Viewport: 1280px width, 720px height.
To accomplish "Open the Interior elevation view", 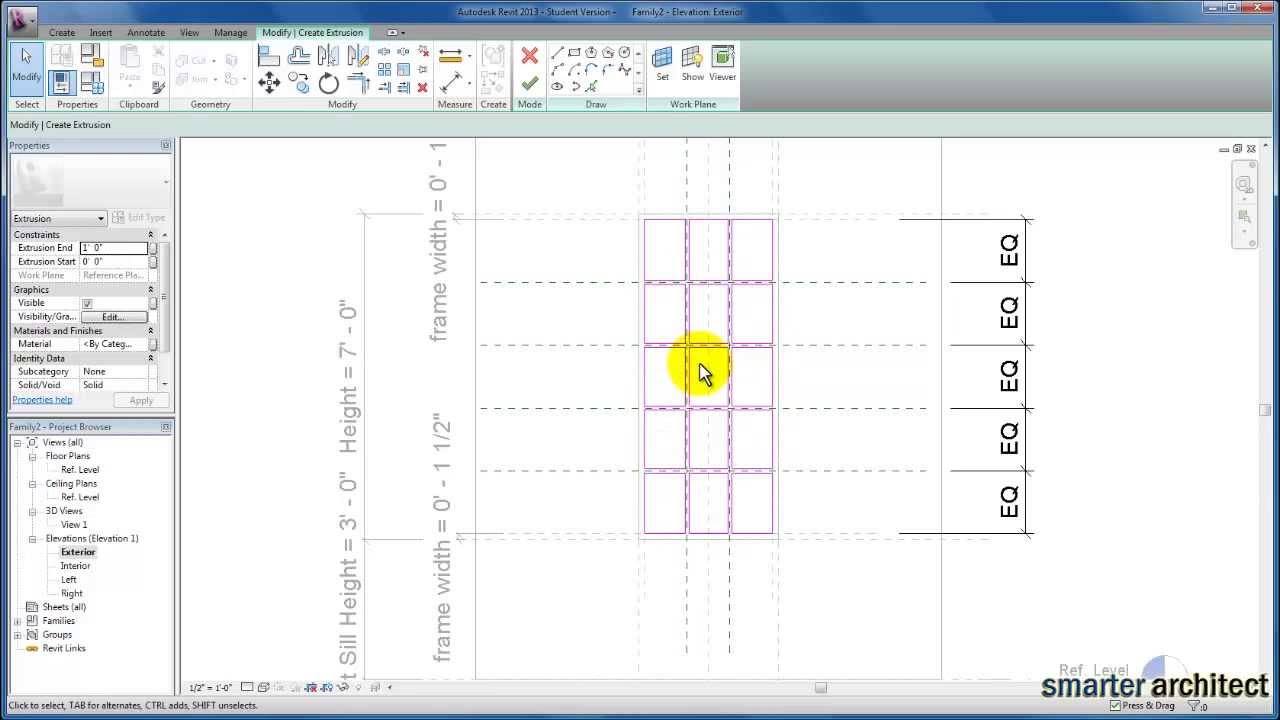I will point(75,566).
